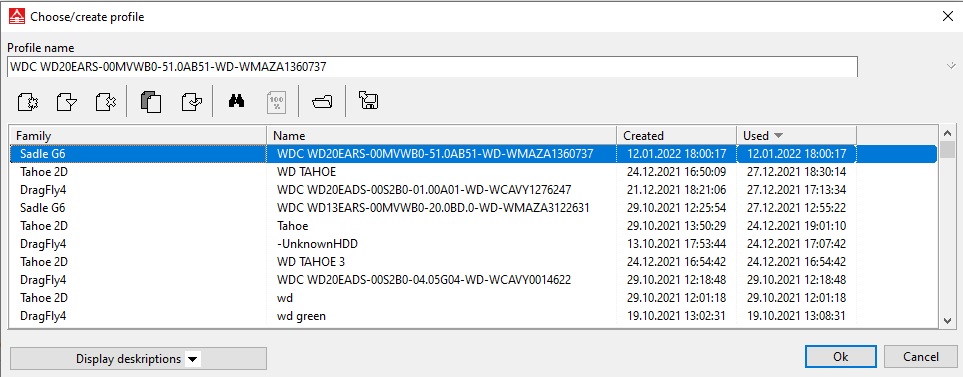Click the profile icon with checkmark arrow

point(192,102)
